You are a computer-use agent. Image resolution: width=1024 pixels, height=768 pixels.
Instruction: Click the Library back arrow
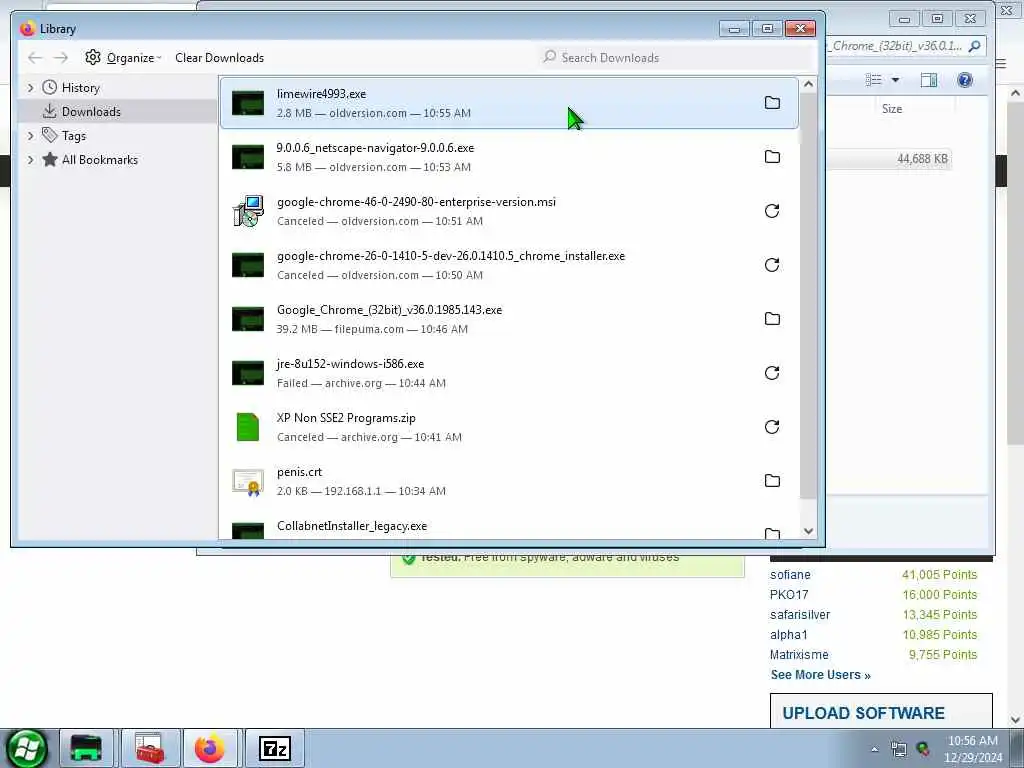[35, 57]
